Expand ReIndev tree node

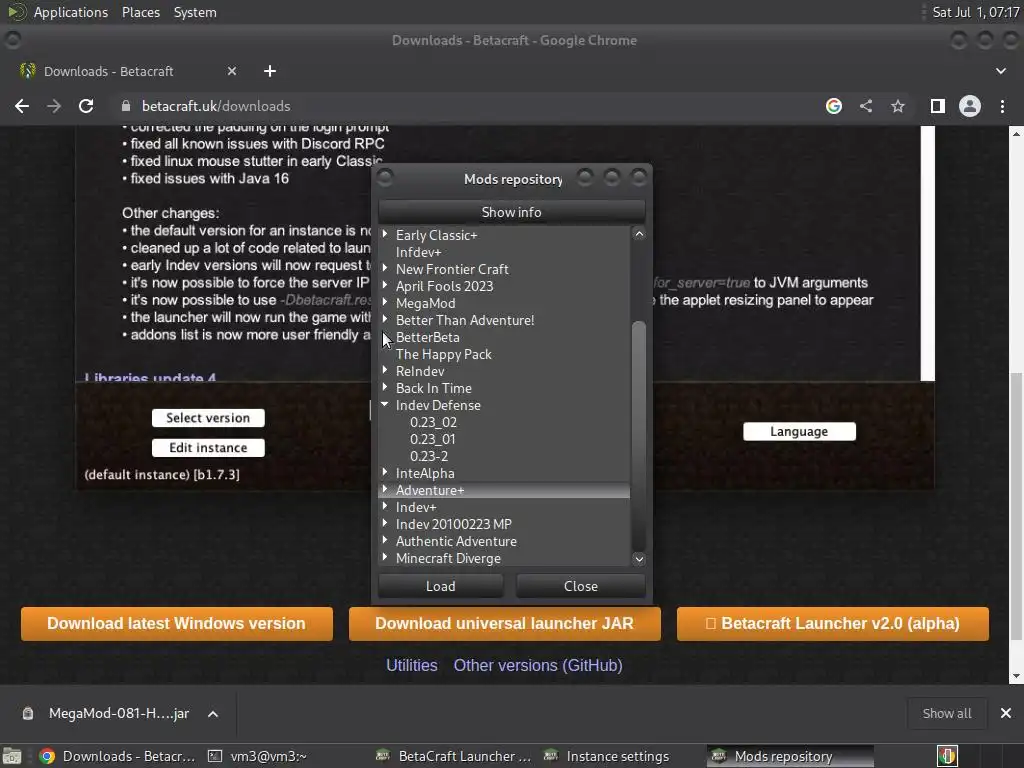click(x=385, y=370)
